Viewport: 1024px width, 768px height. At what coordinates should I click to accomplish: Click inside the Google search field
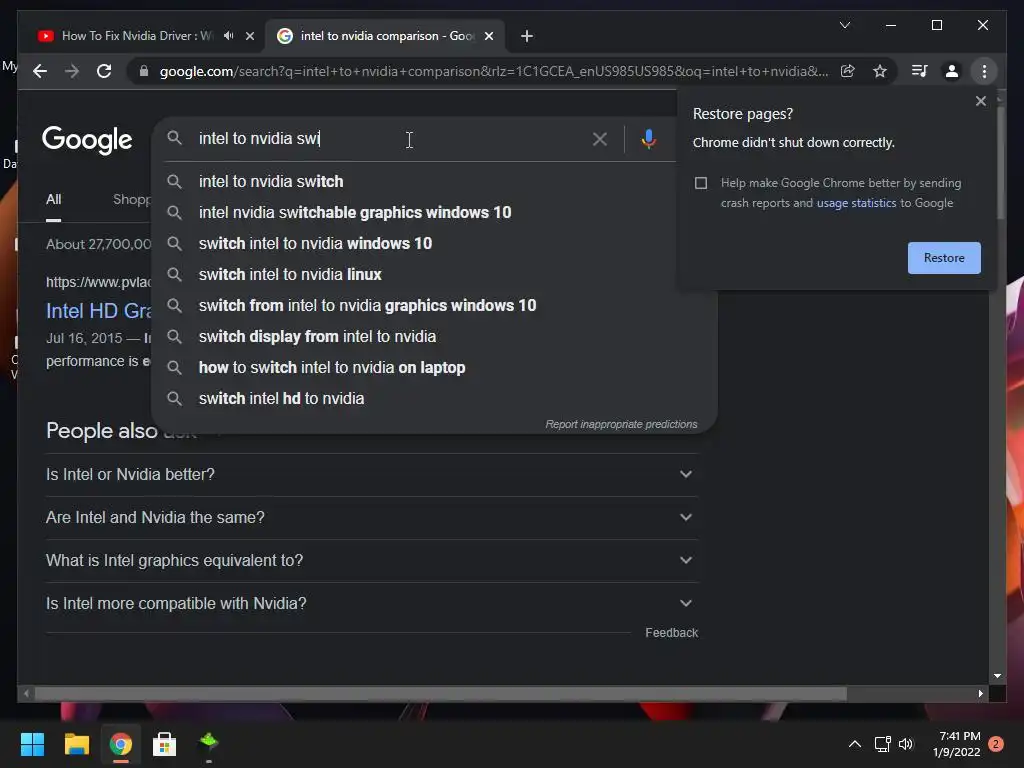coord(390,138)
